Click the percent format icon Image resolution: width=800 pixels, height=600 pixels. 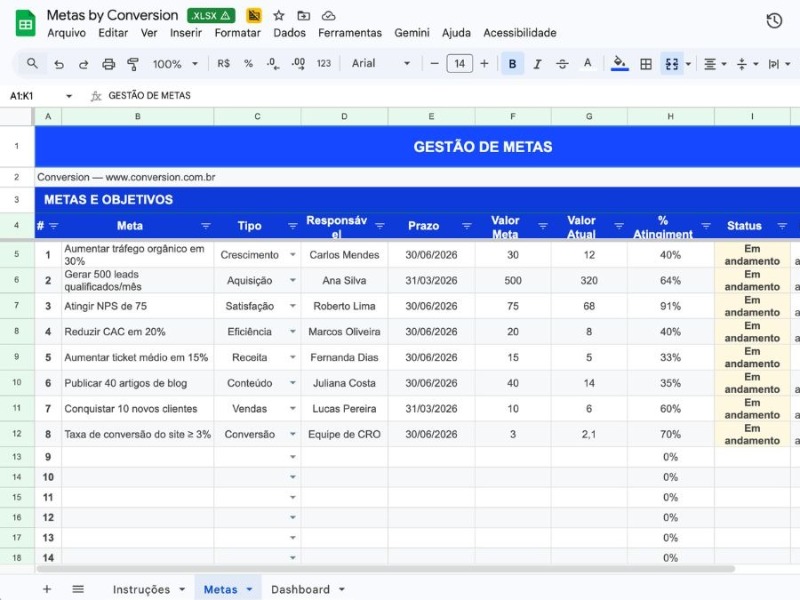247,63
